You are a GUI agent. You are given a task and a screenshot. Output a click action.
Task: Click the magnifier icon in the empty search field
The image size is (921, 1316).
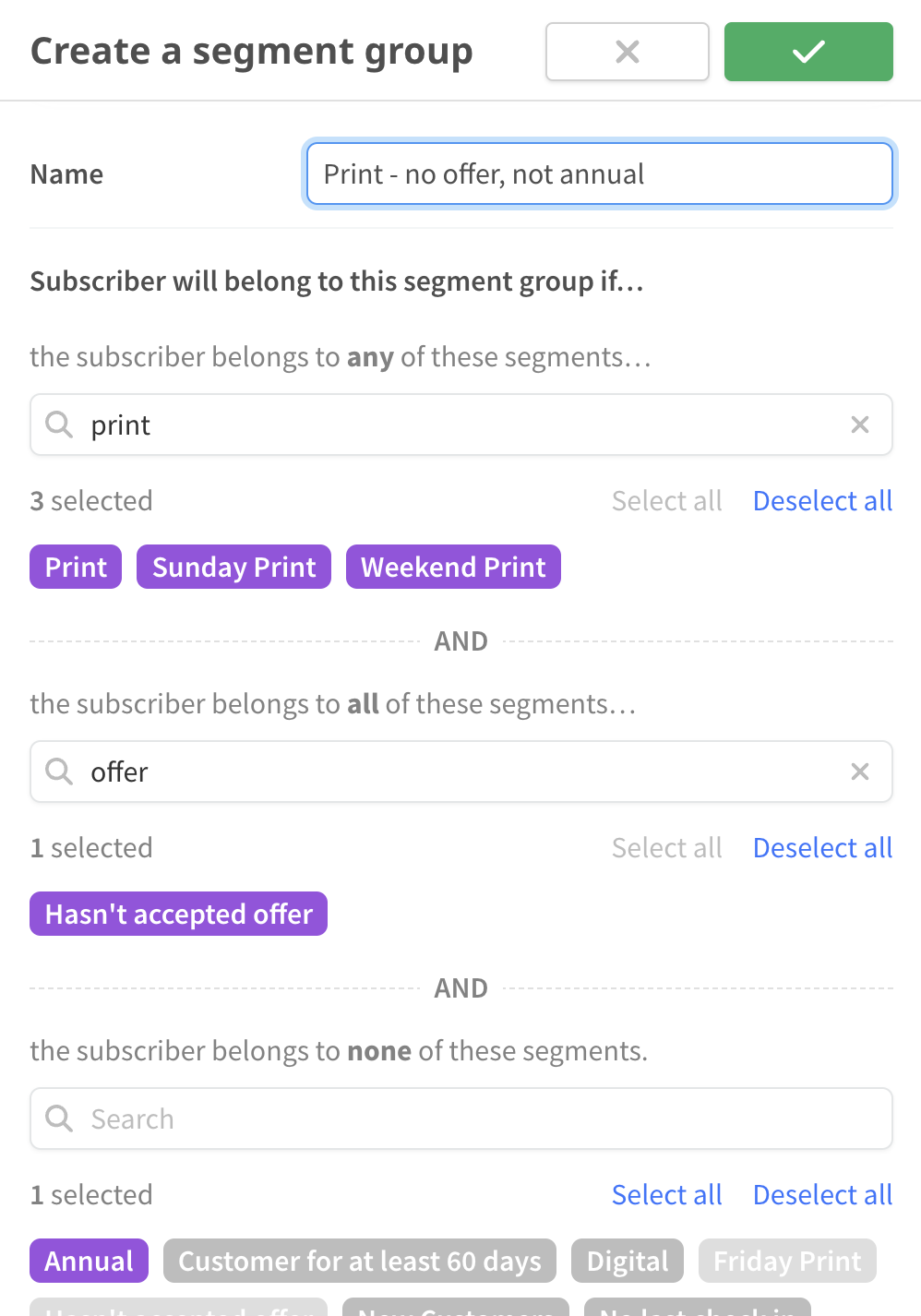point(59,1119)
